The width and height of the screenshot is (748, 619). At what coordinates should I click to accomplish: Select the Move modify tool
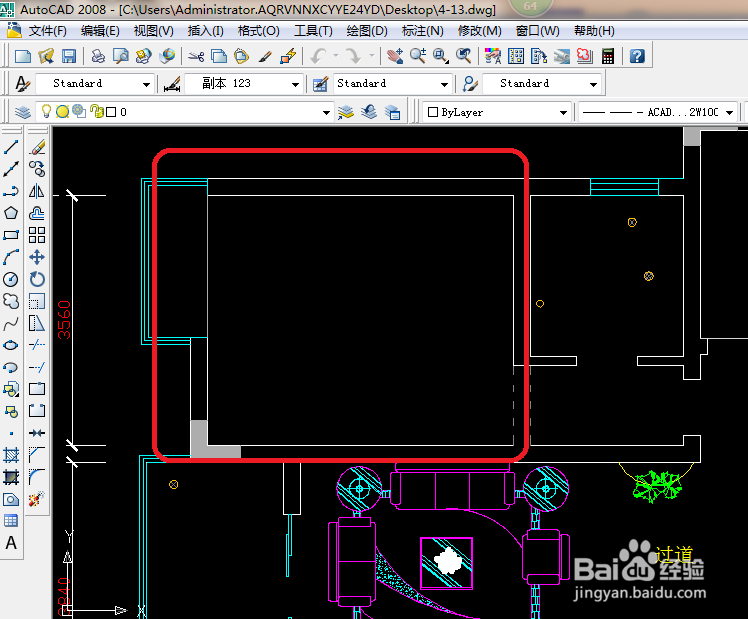[x=37, y=257]
